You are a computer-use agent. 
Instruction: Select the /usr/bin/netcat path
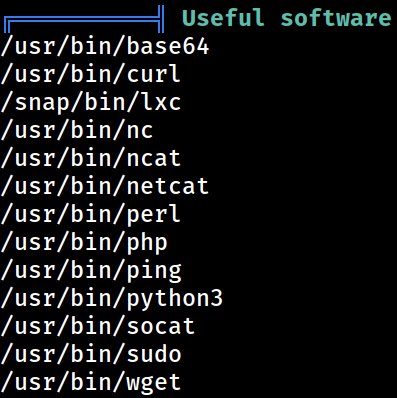pos(105,186)
